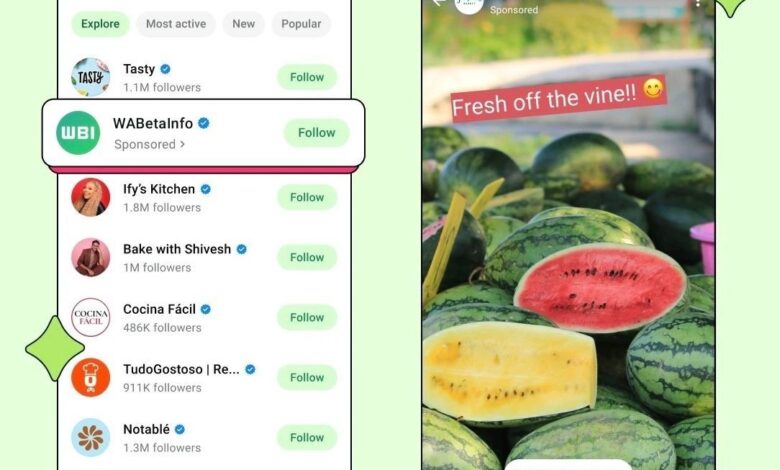Open the Notablé flower logo icon

91,438
